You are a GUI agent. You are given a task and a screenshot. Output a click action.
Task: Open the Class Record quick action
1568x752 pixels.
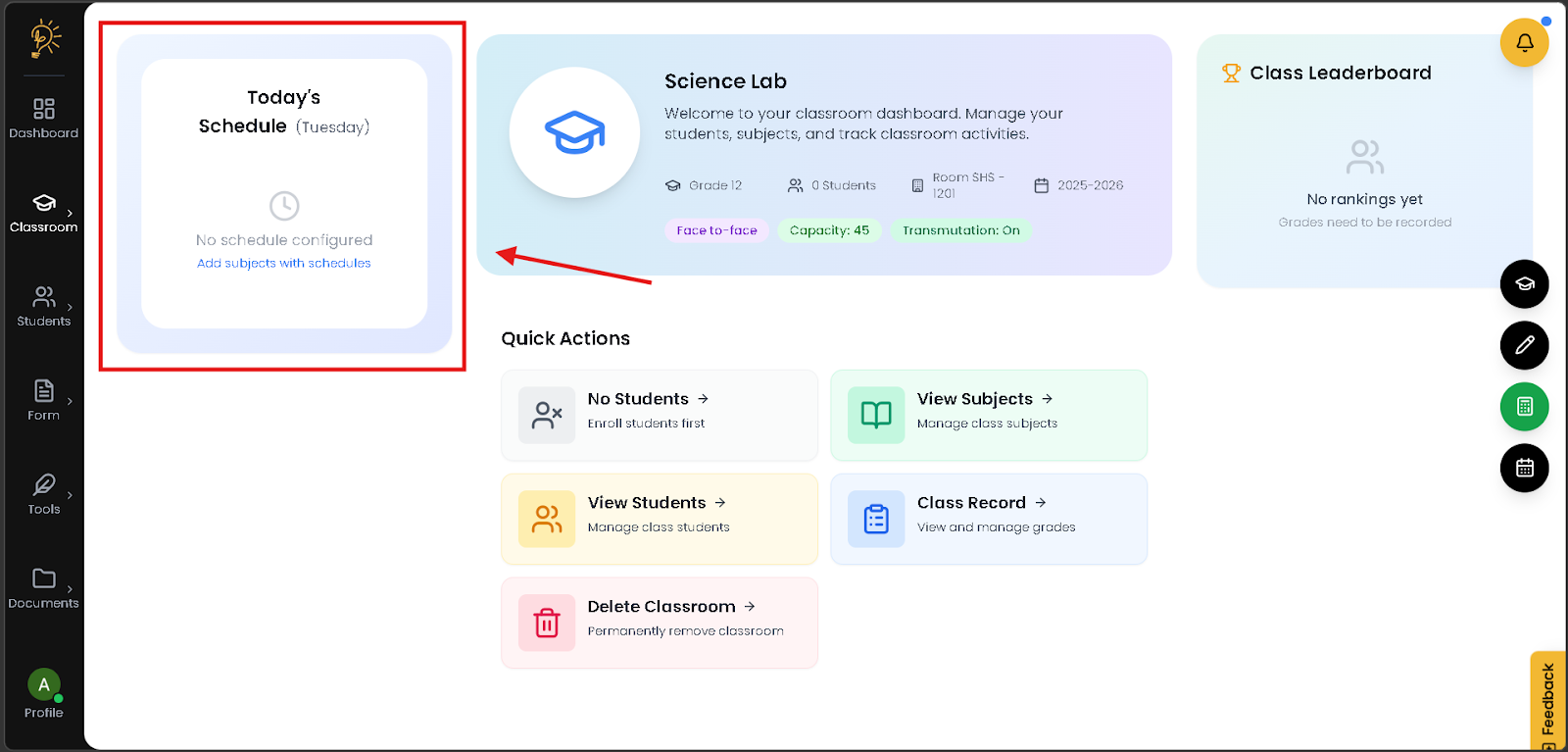988,520
